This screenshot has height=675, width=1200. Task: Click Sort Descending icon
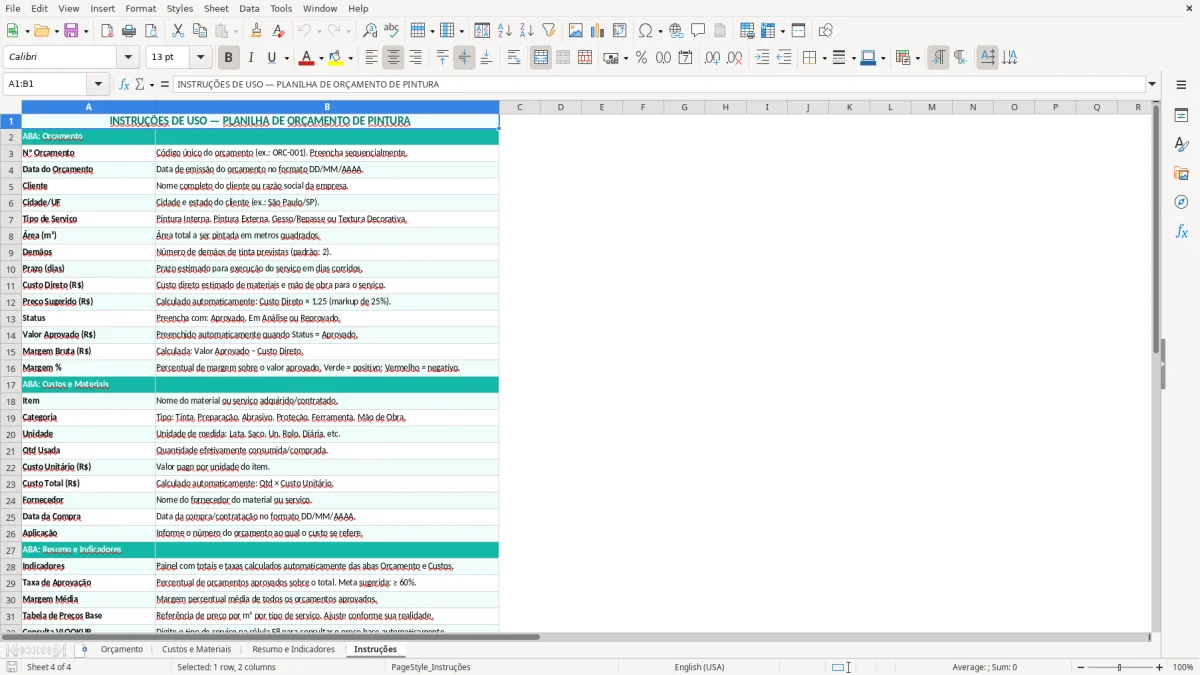(x=526, y=31)
